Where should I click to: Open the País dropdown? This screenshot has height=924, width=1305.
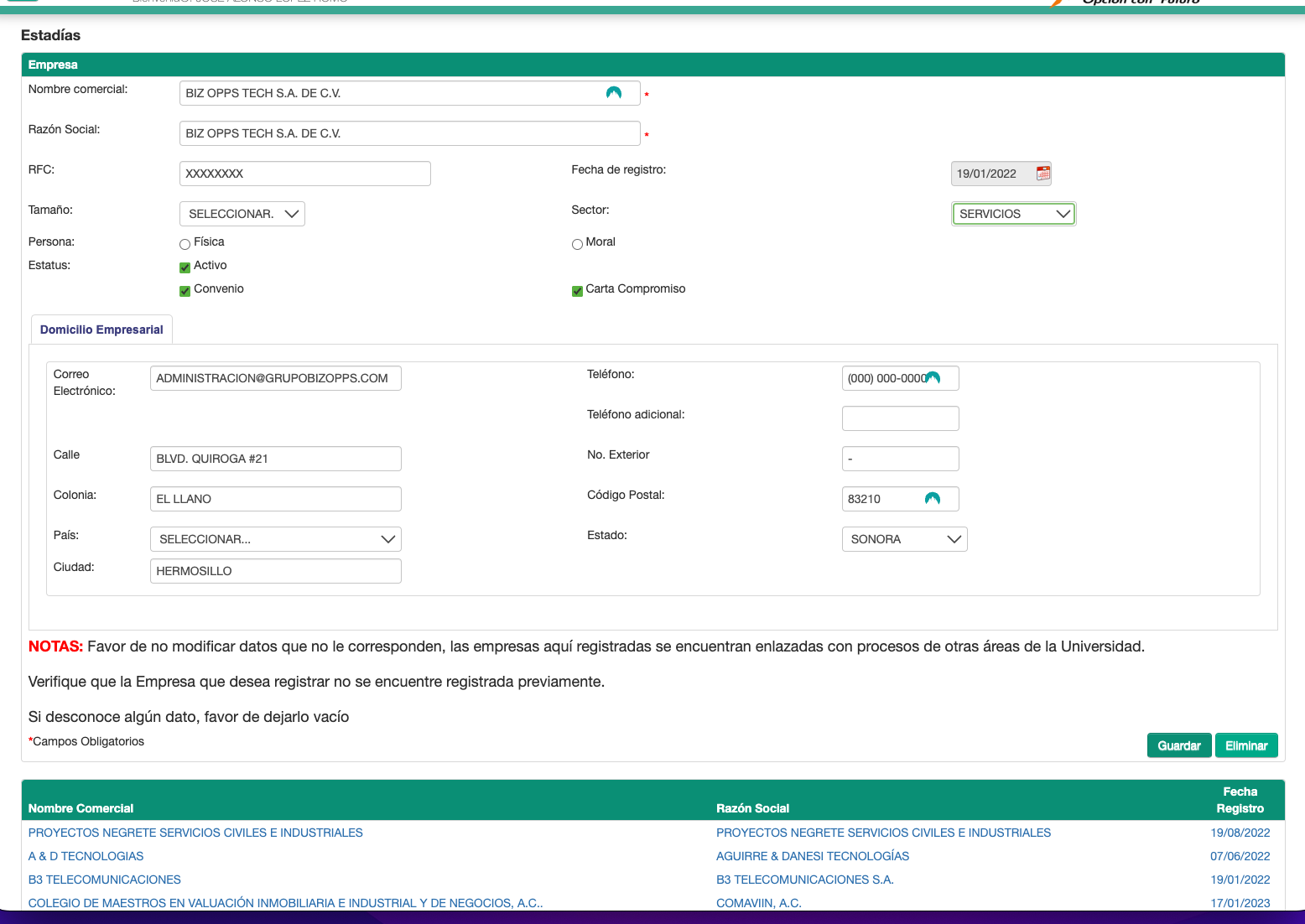pyautogui.click(x=275, y=539)
